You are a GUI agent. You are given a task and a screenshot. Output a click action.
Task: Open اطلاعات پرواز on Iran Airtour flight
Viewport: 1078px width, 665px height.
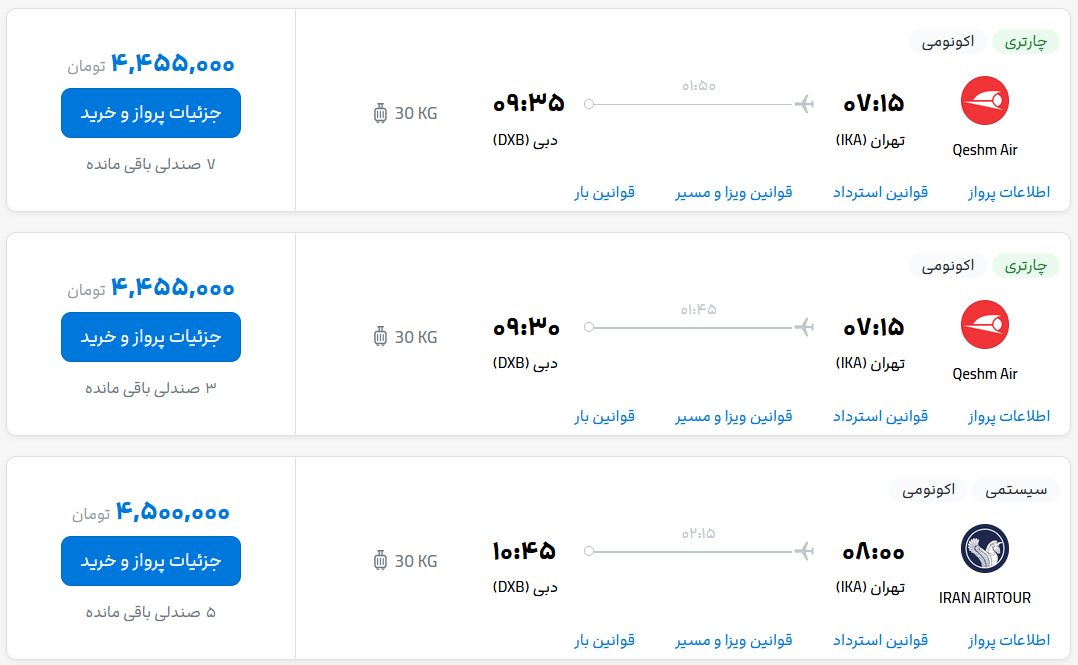(x=1009, y=640)
